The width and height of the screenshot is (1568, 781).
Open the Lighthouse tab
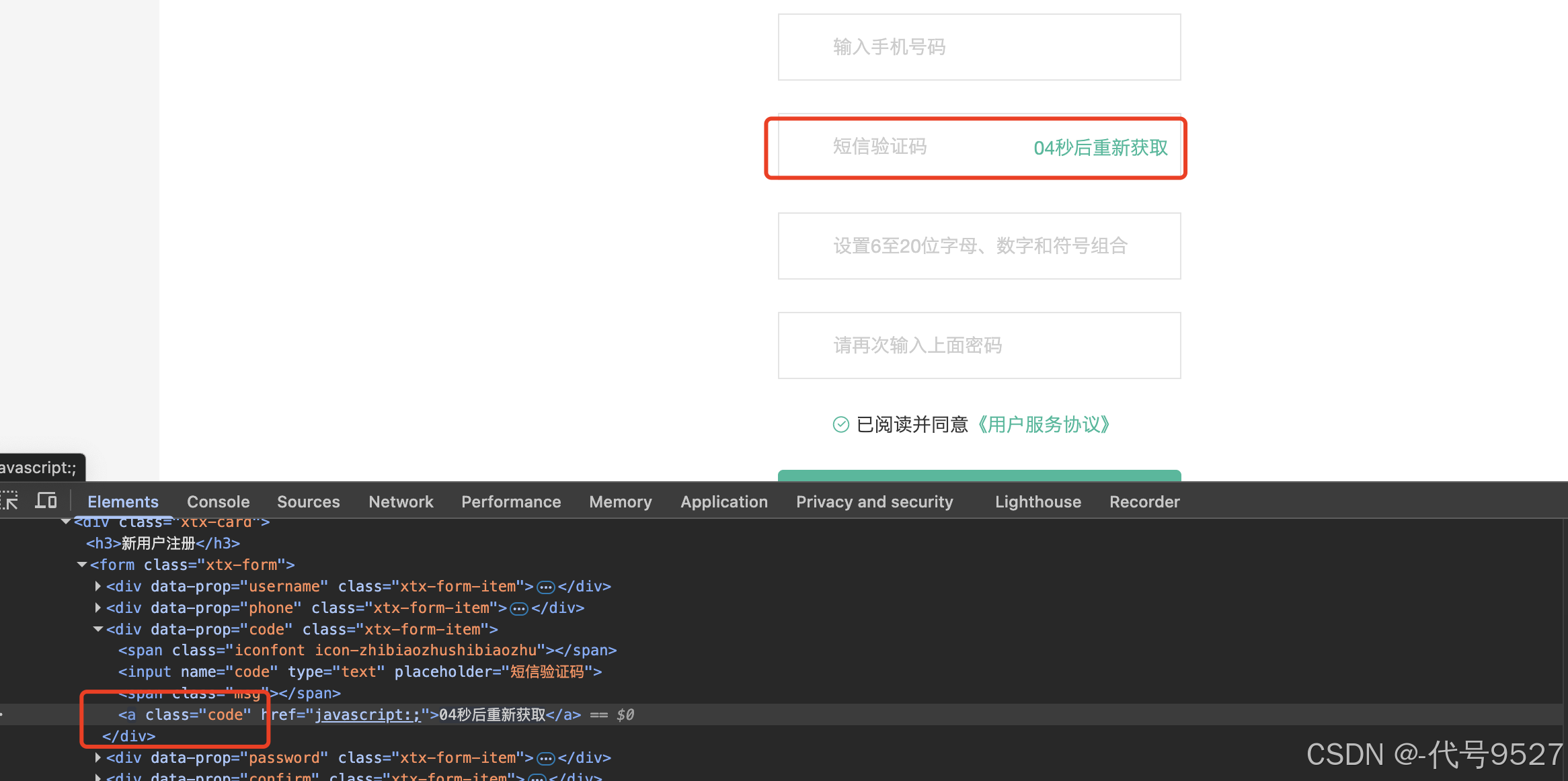pyautogui.click(x=1037, y=502)
